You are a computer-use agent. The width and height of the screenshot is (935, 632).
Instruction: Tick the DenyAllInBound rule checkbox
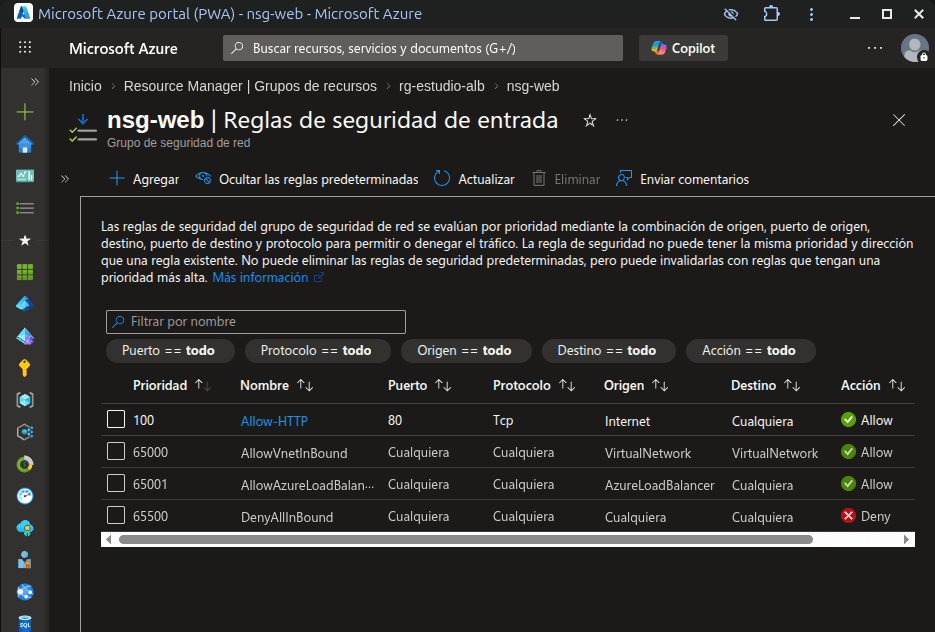pyautogui.click(x=116, y=516)
